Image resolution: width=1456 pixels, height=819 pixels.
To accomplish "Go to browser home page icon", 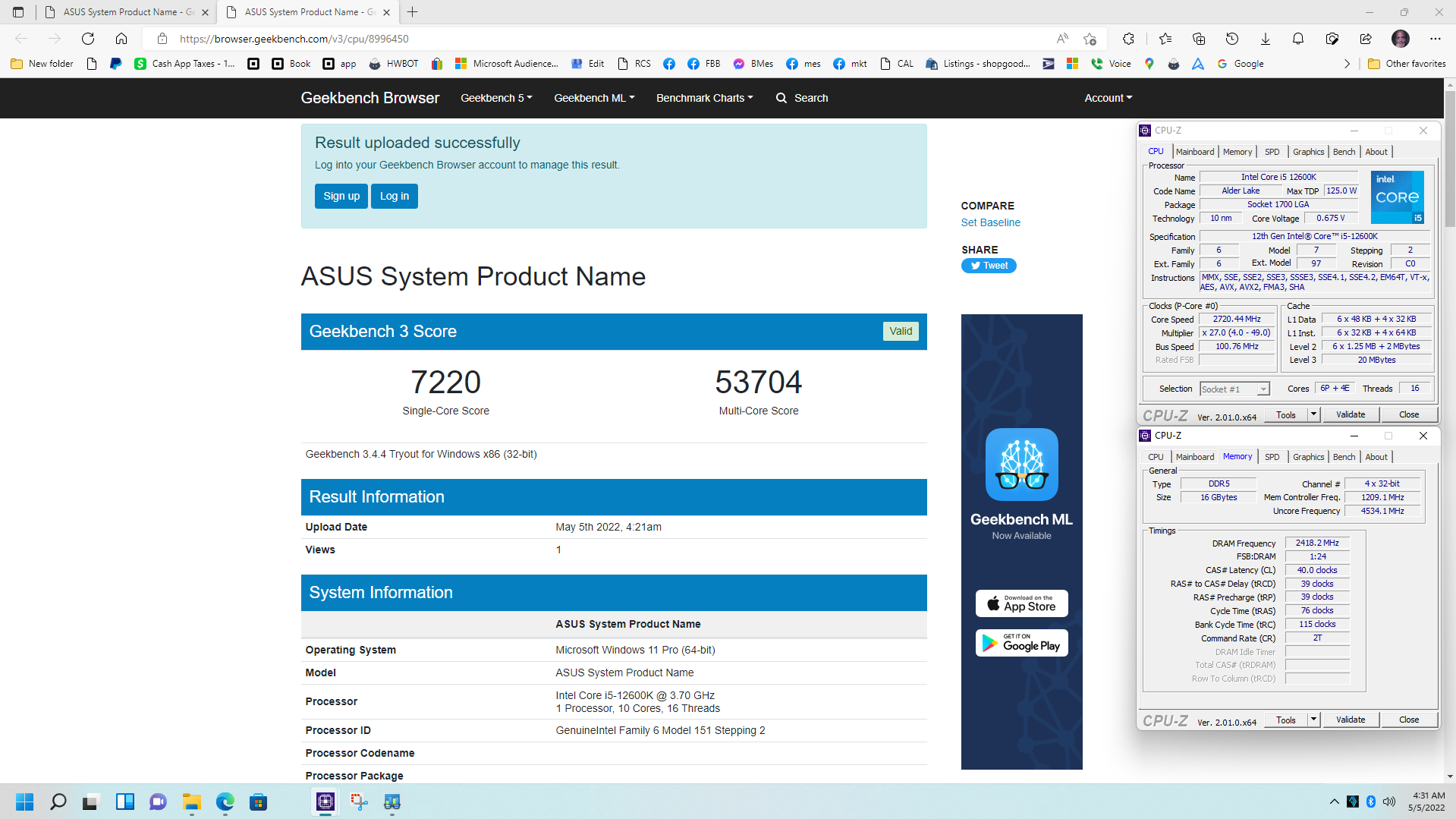I will point(121,39).
